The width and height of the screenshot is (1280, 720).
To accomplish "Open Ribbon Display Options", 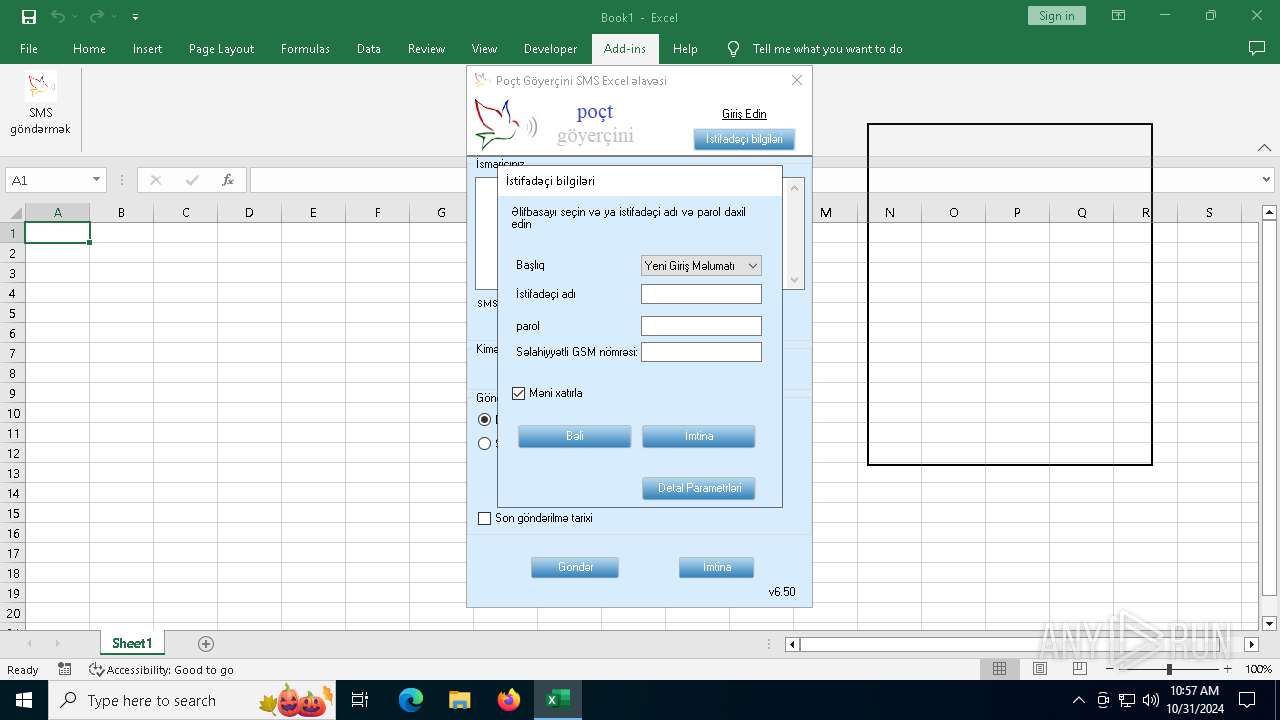I will click(x=1118, y=16).
